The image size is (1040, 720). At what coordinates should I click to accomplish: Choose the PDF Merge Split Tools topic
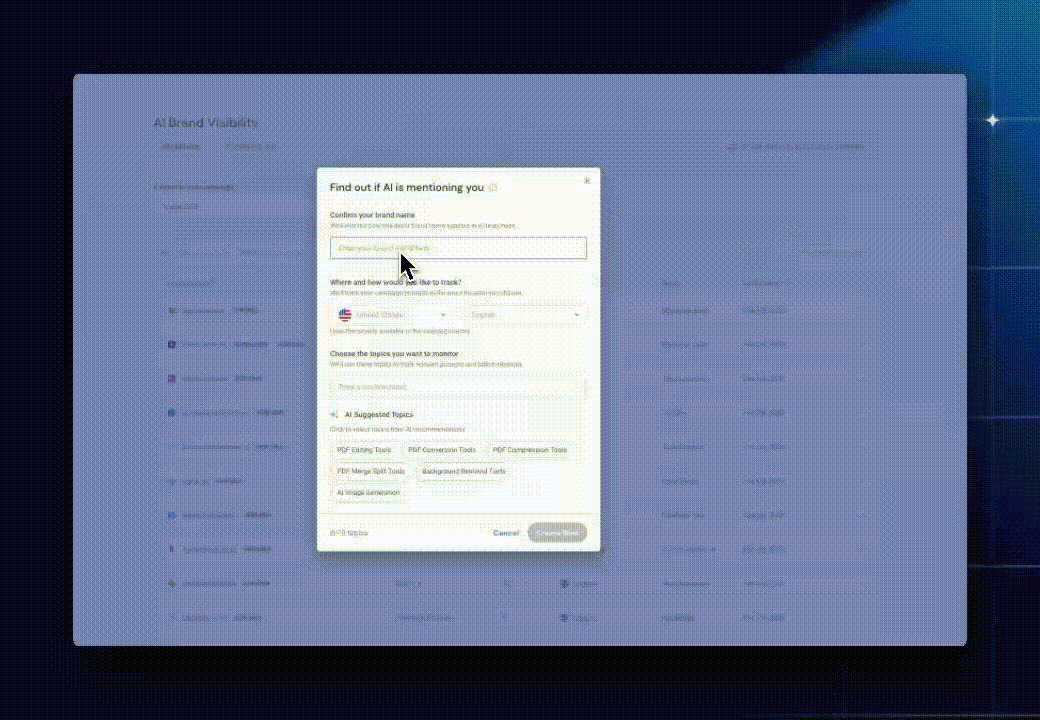coord(370,471)
